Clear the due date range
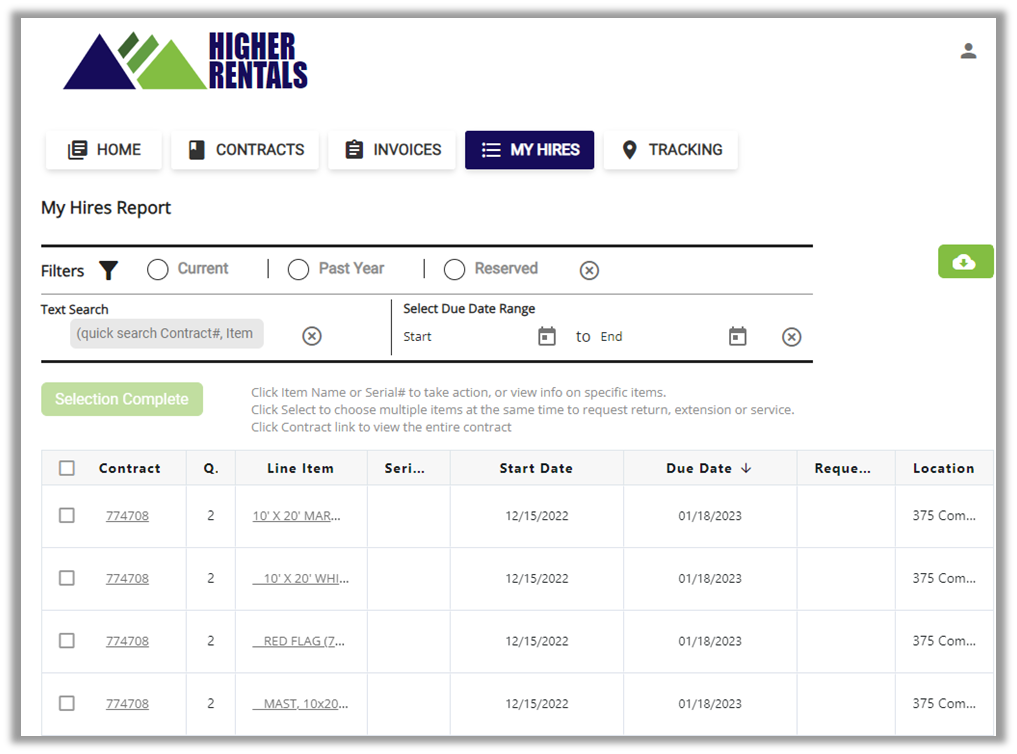 (x=791, y=337)
